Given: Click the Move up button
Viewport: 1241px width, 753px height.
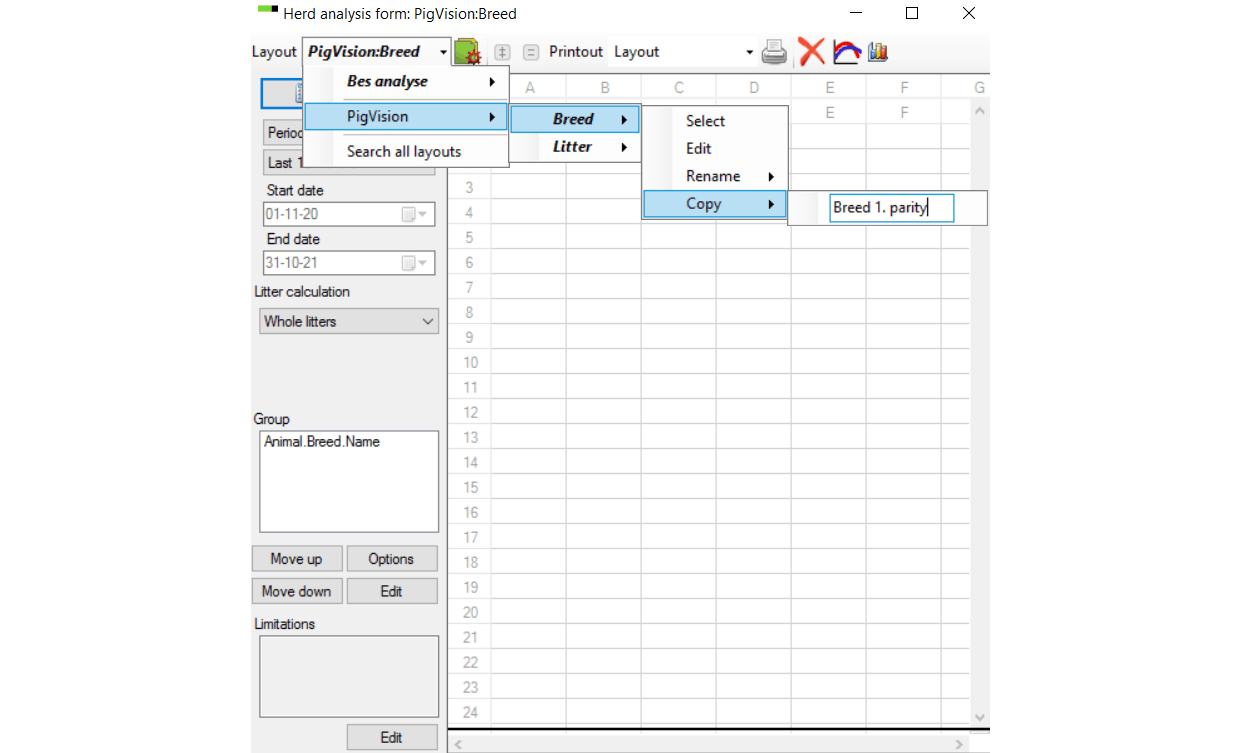Looking at the screenshot, I should tap(297, 559).
